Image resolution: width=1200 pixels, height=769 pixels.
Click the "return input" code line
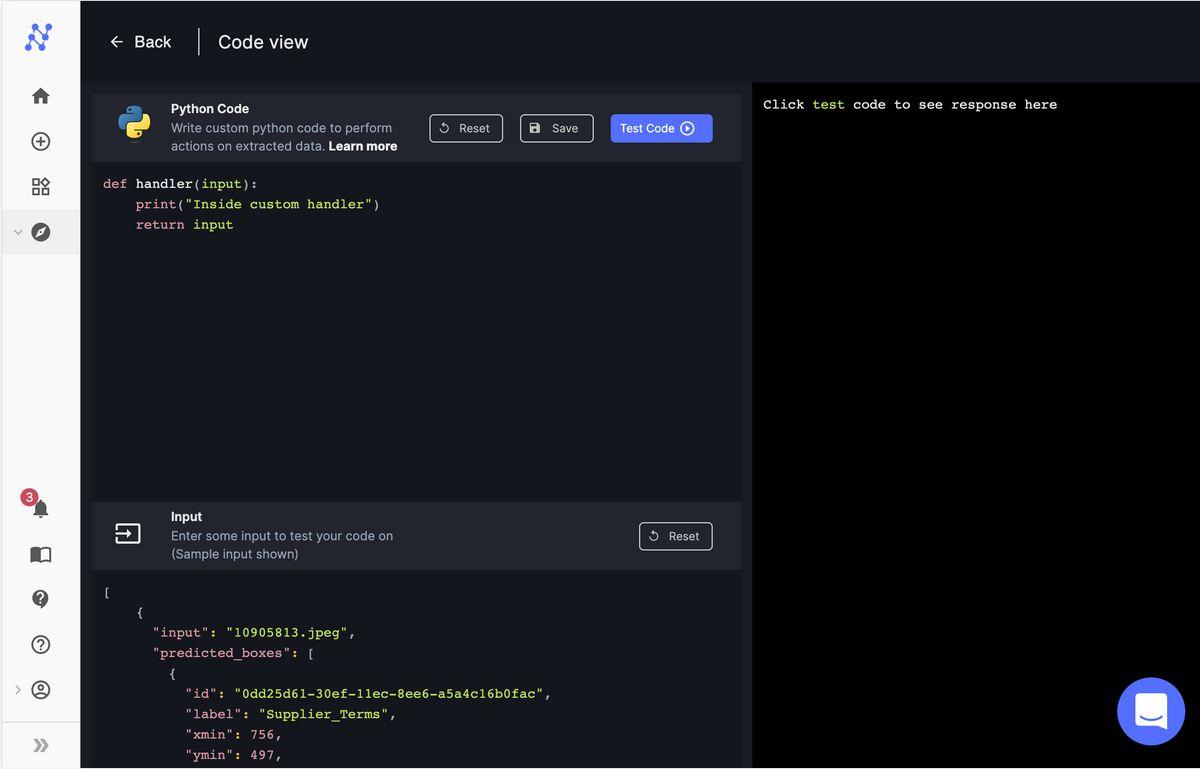point(185,225)
